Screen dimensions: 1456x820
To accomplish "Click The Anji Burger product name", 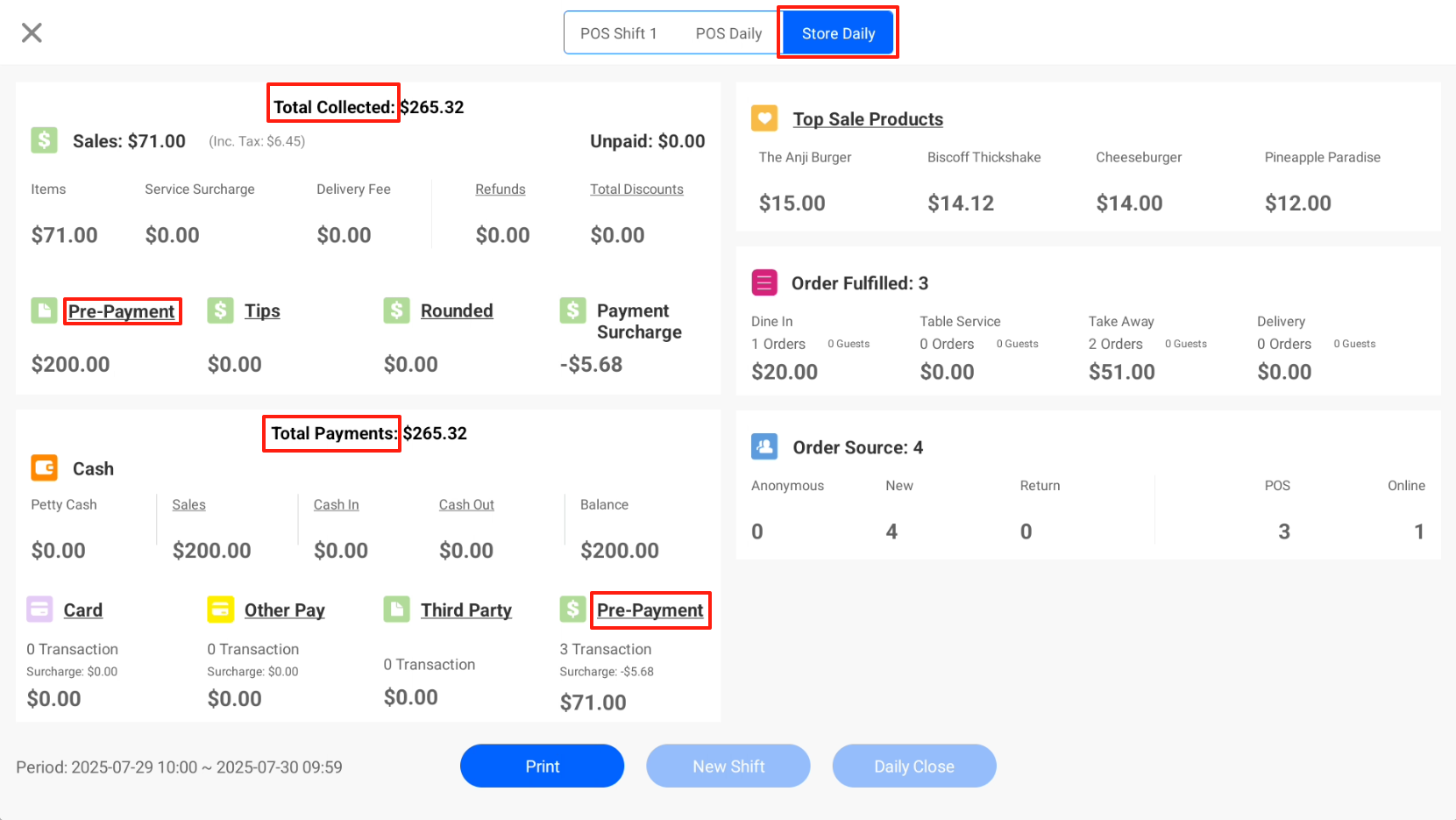I will pos(806,157).
